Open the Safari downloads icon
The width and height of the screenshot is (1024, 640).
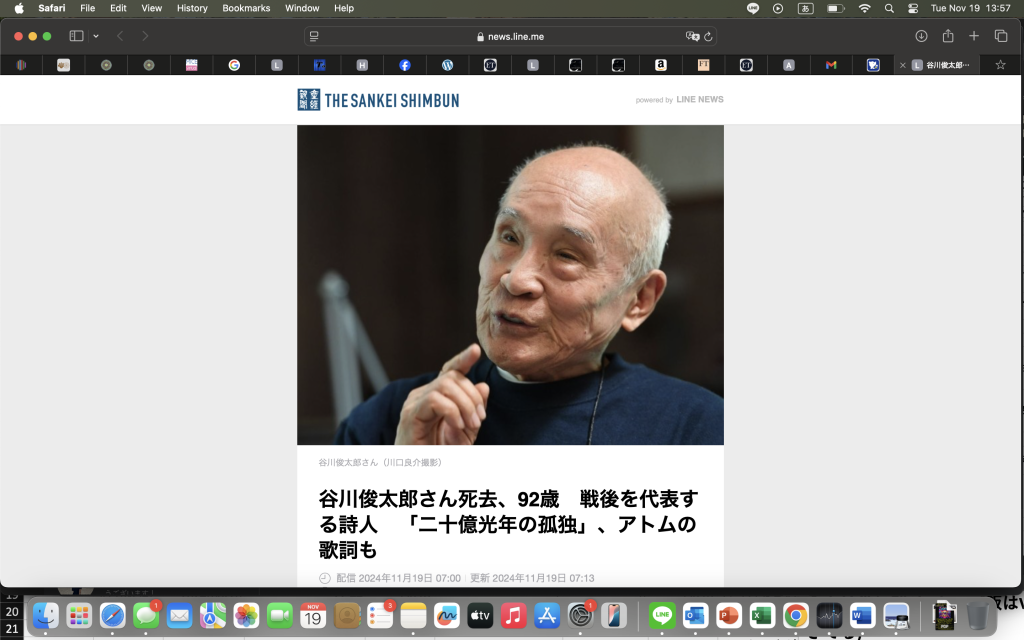coord(921,36)
